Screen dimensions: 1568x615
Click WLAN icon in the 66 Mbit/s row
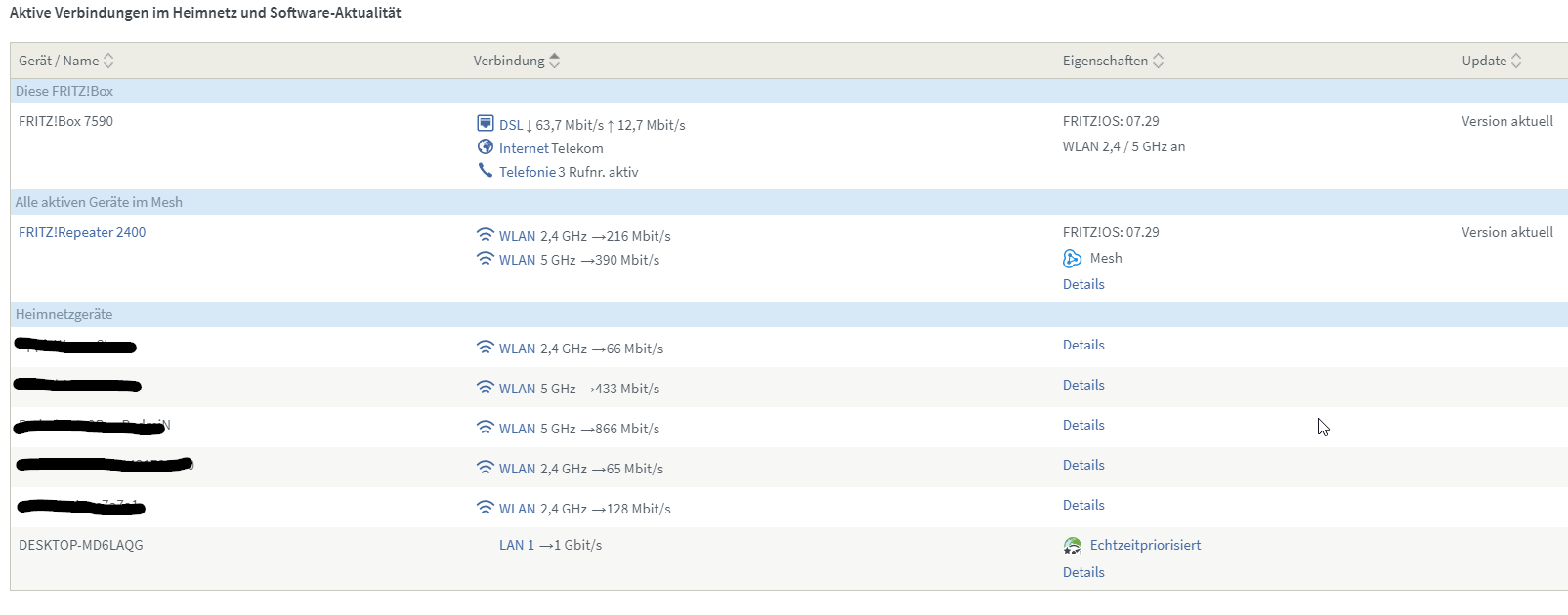[x=486, y=348]
